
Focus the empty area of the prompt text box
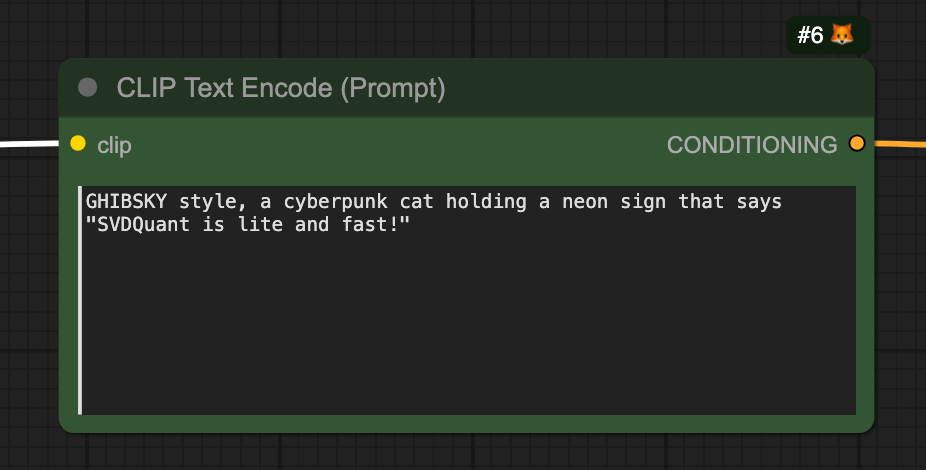(468, 325)
